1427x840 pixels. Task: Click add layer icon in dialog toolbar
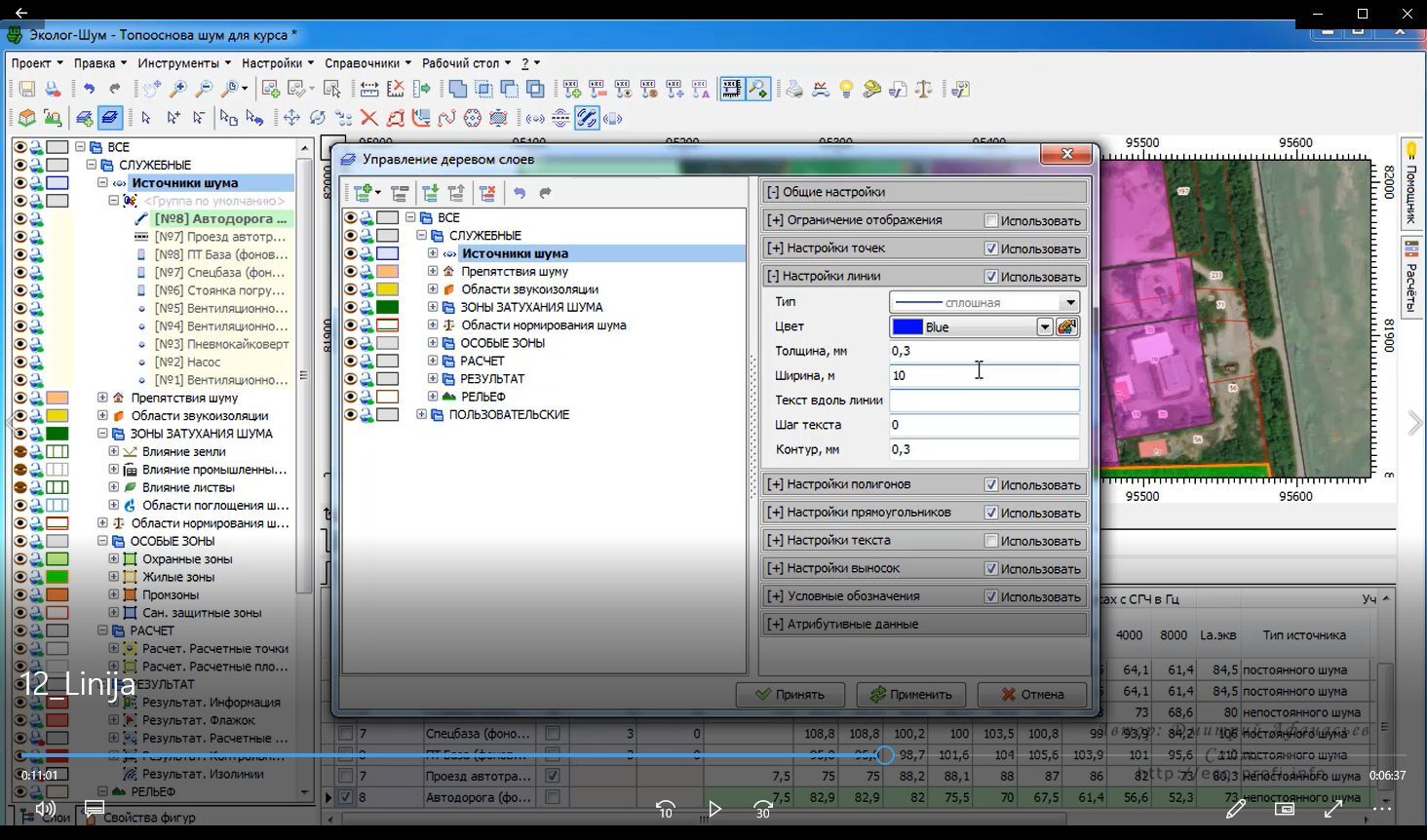(x=365, y=193)
